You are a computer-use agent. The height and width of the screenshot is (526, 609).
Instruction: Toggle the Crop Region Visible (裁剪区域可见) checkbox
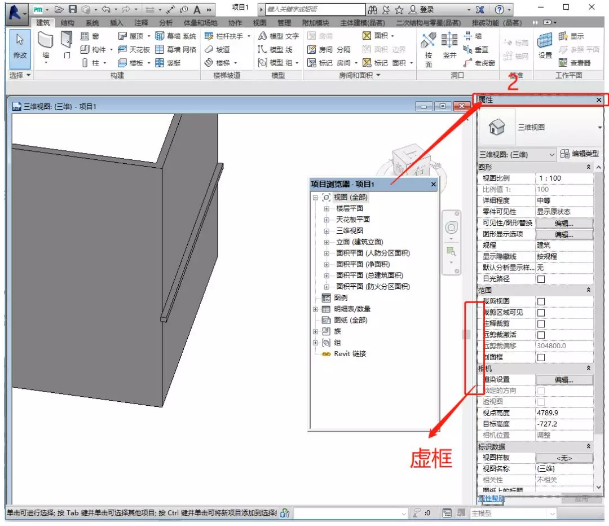541,313
